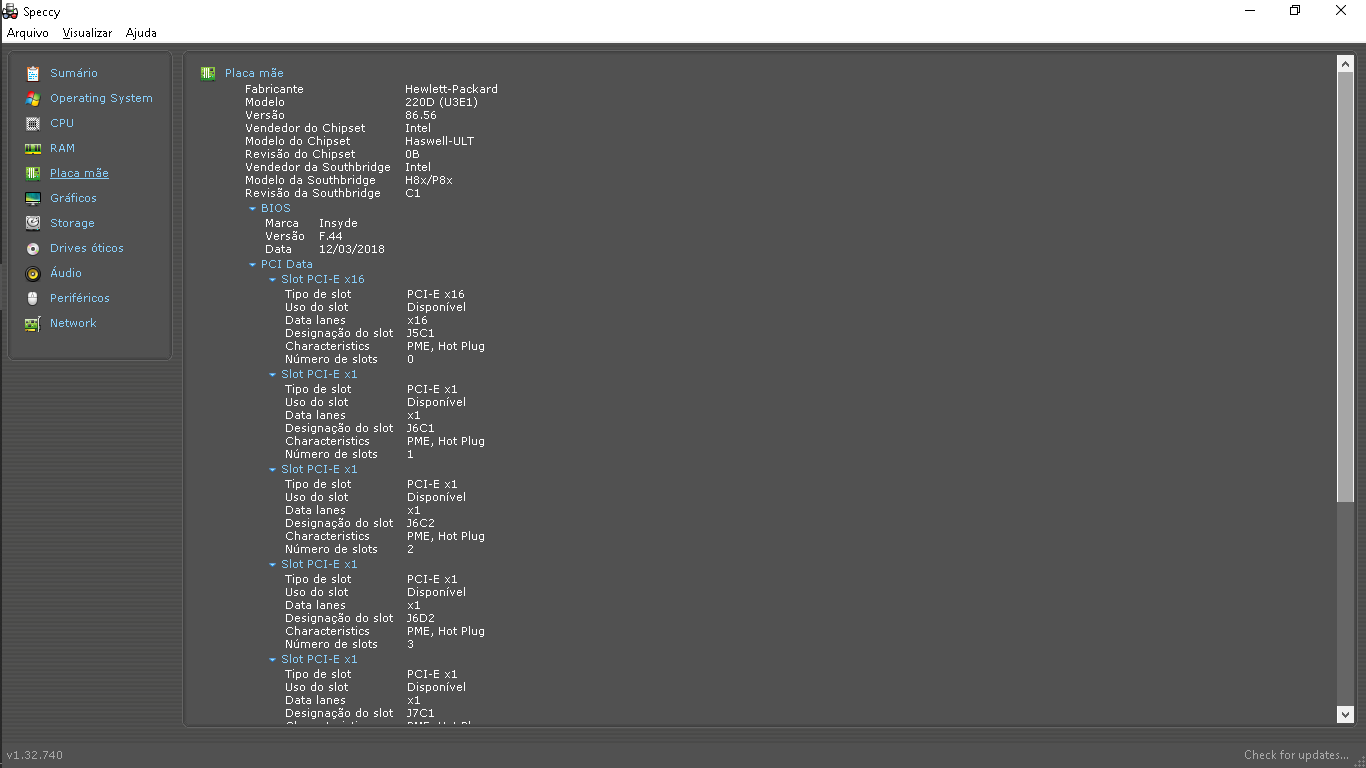
Task: Open the Arquivo menu
Action: point(28,33)
